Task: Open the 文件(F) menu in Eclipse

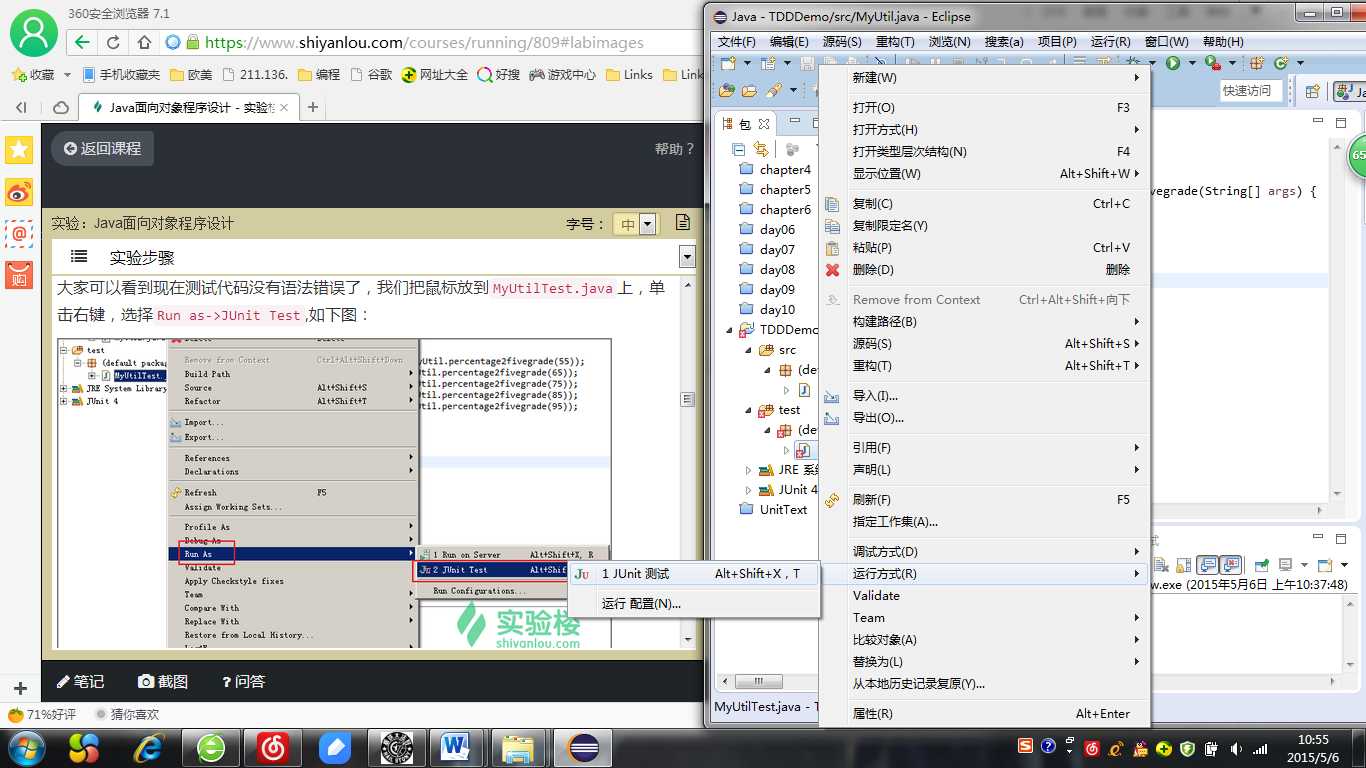Action: pyautogui.click(x=737, y=42)
